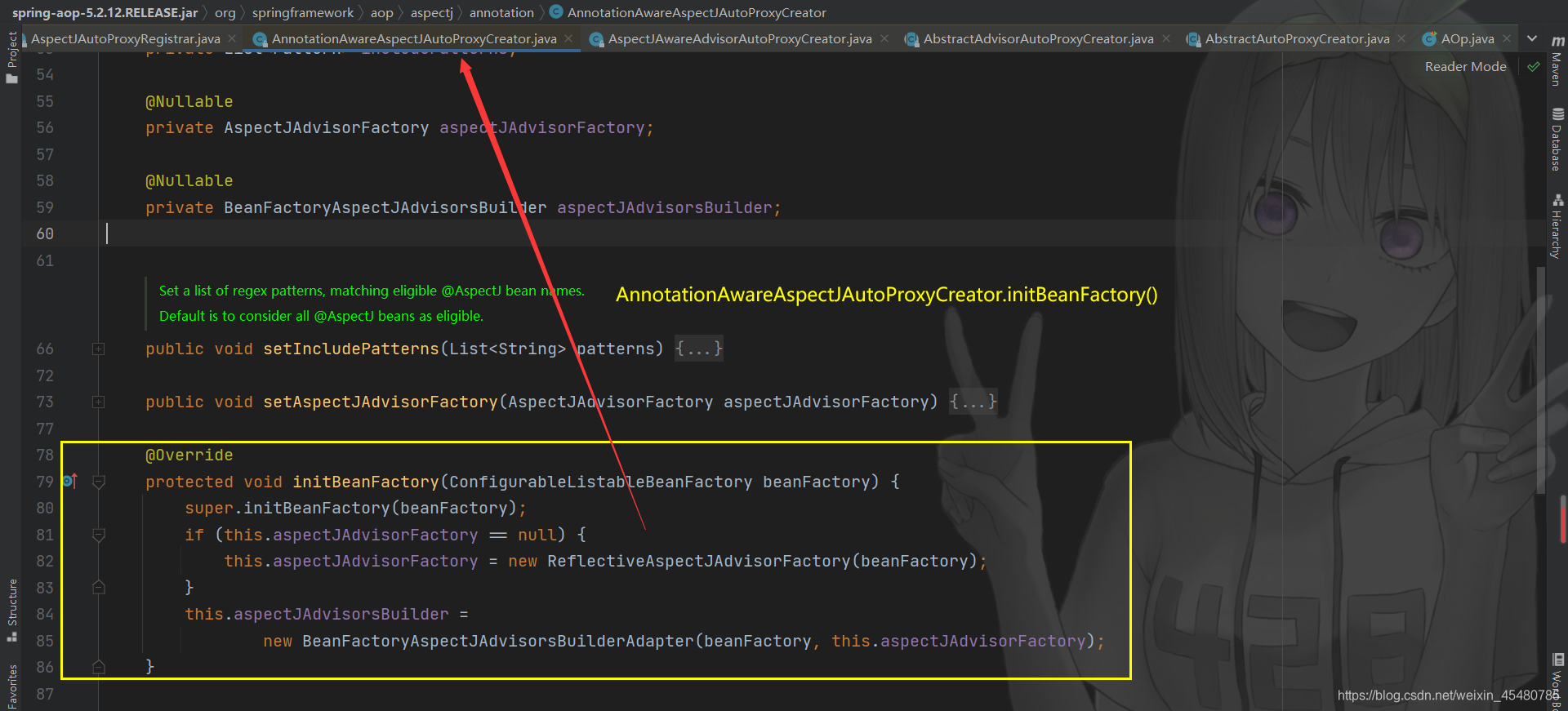
Task: Click the @Override annotation at line 78
Action: 189,455
